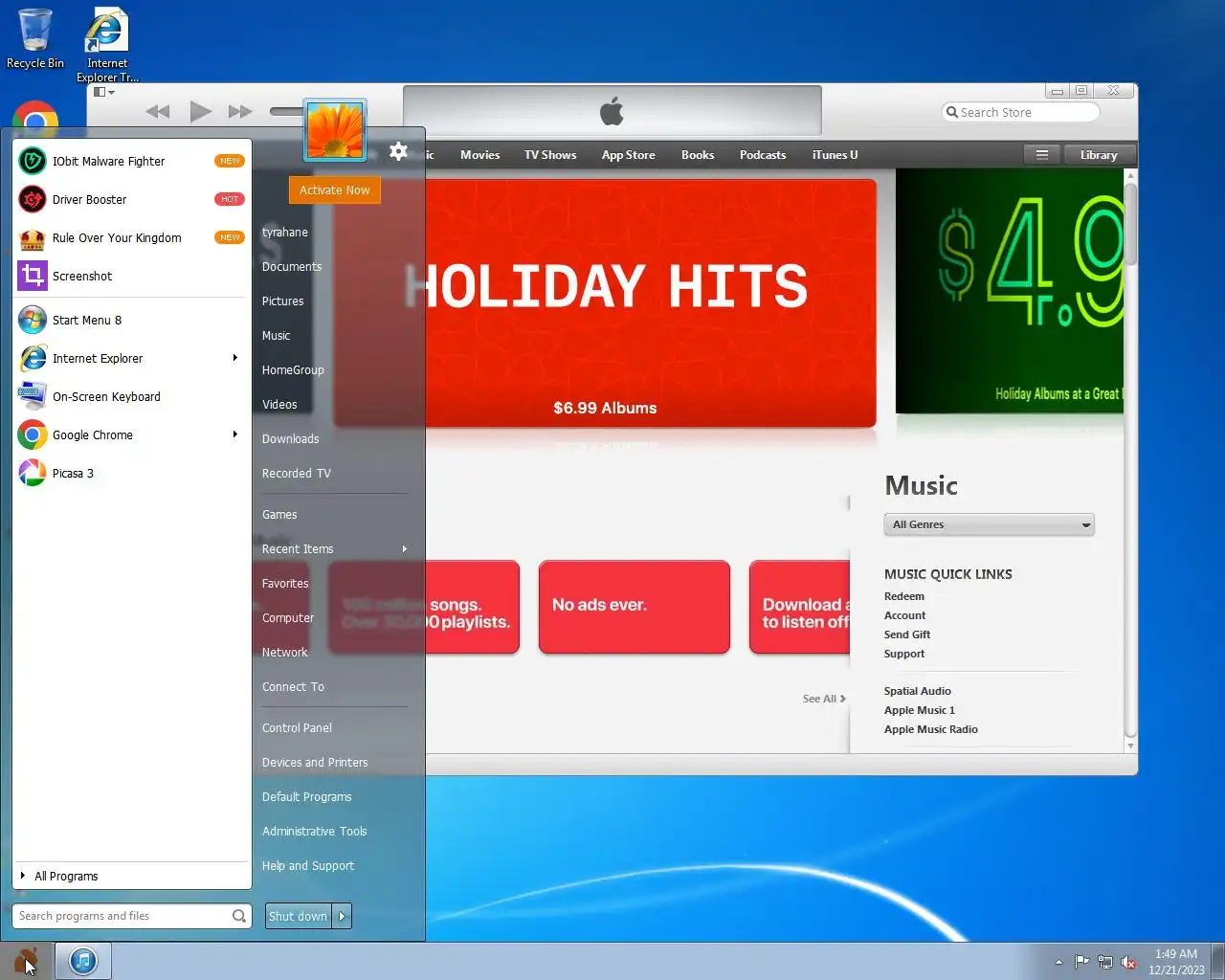The width and height of the screenshot is (1225, 980).
Task: Open Shut down options arrow
Action: tap(342, 916)
